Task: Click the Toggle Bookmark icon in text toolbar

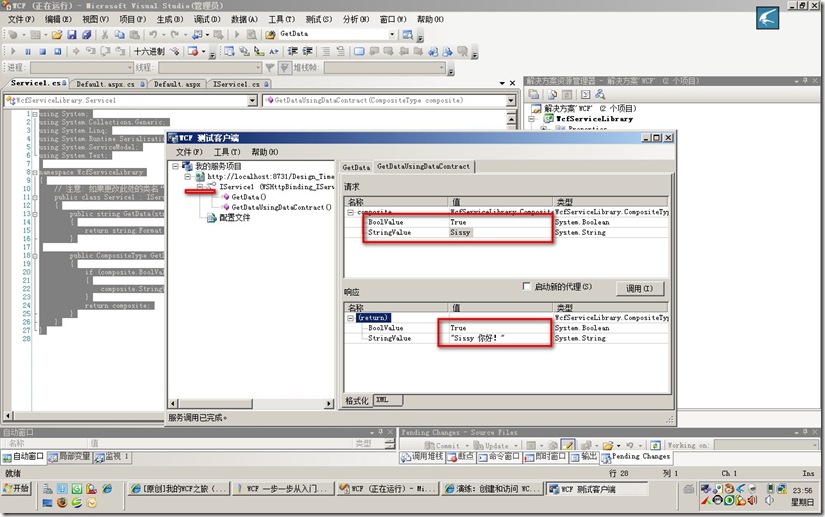Action: pos(359,52)
